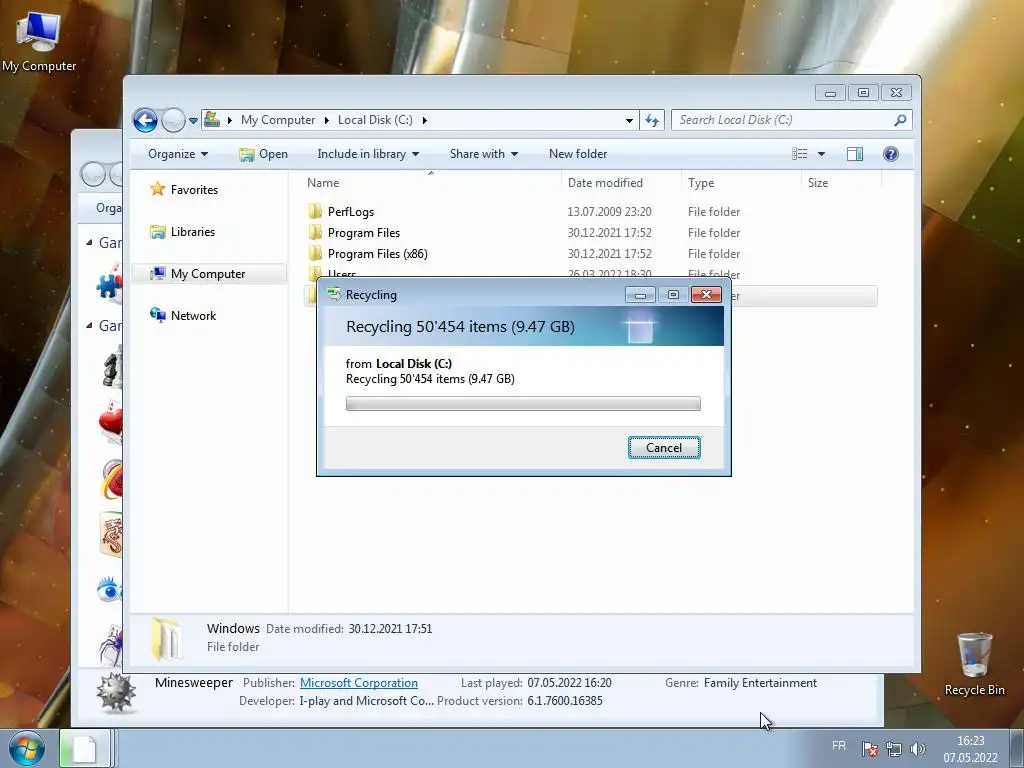Expand arrow after My Computer breadcrumb
This screenshot has height=768, width=1024.
click(x=327, y=120)
